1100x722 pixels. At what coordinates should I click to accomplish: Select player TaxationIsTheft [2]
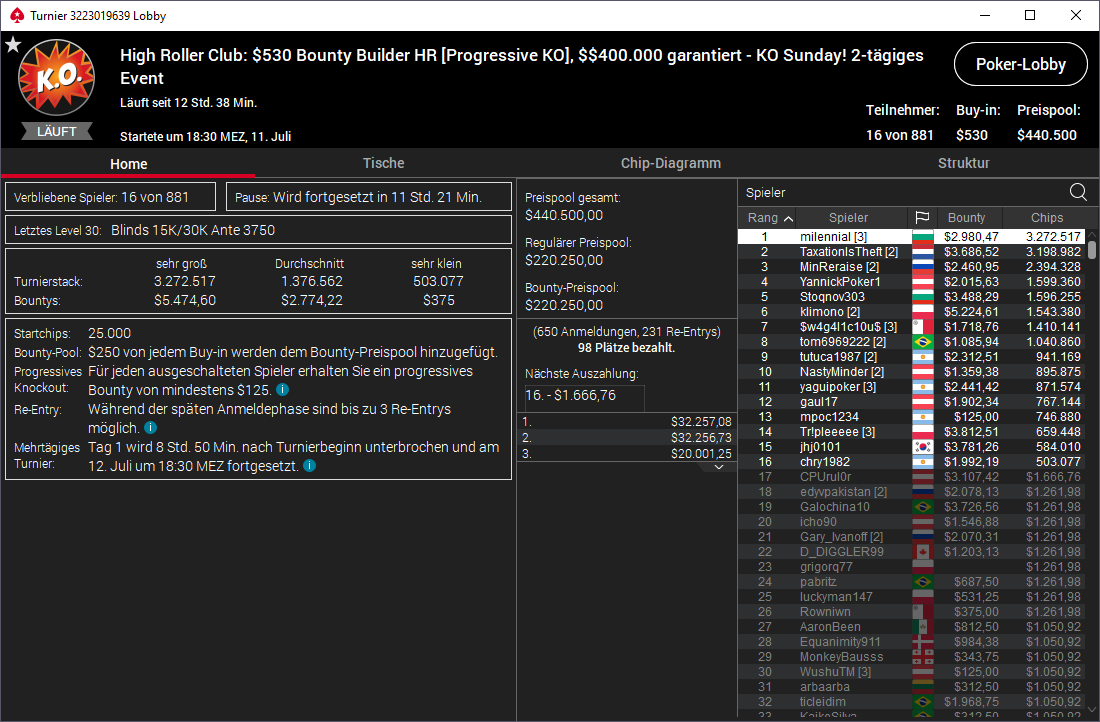[x=911, y=252]
